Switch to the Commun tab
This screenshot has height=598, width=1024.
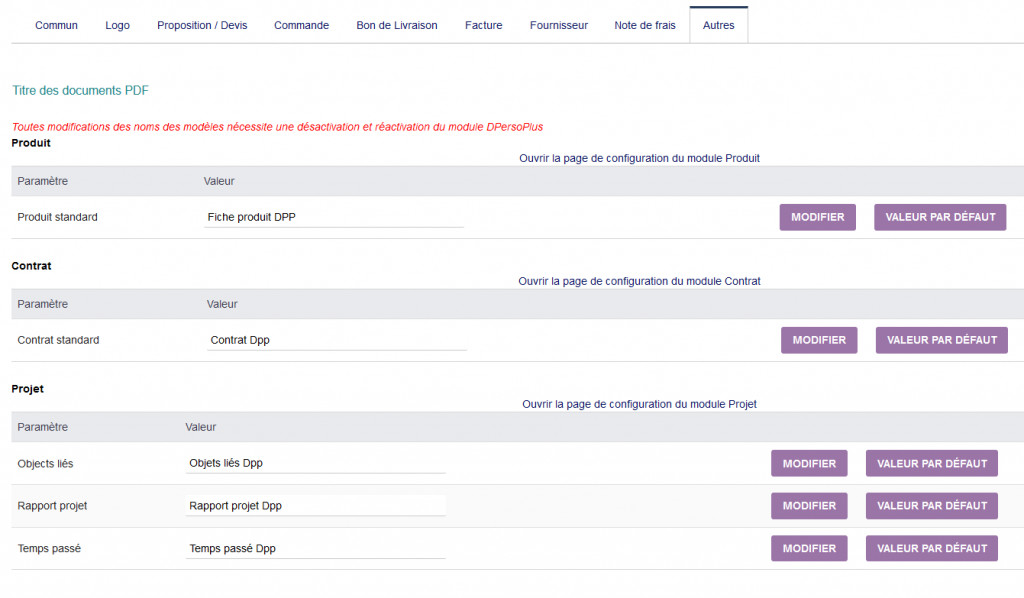click(56, 25)
